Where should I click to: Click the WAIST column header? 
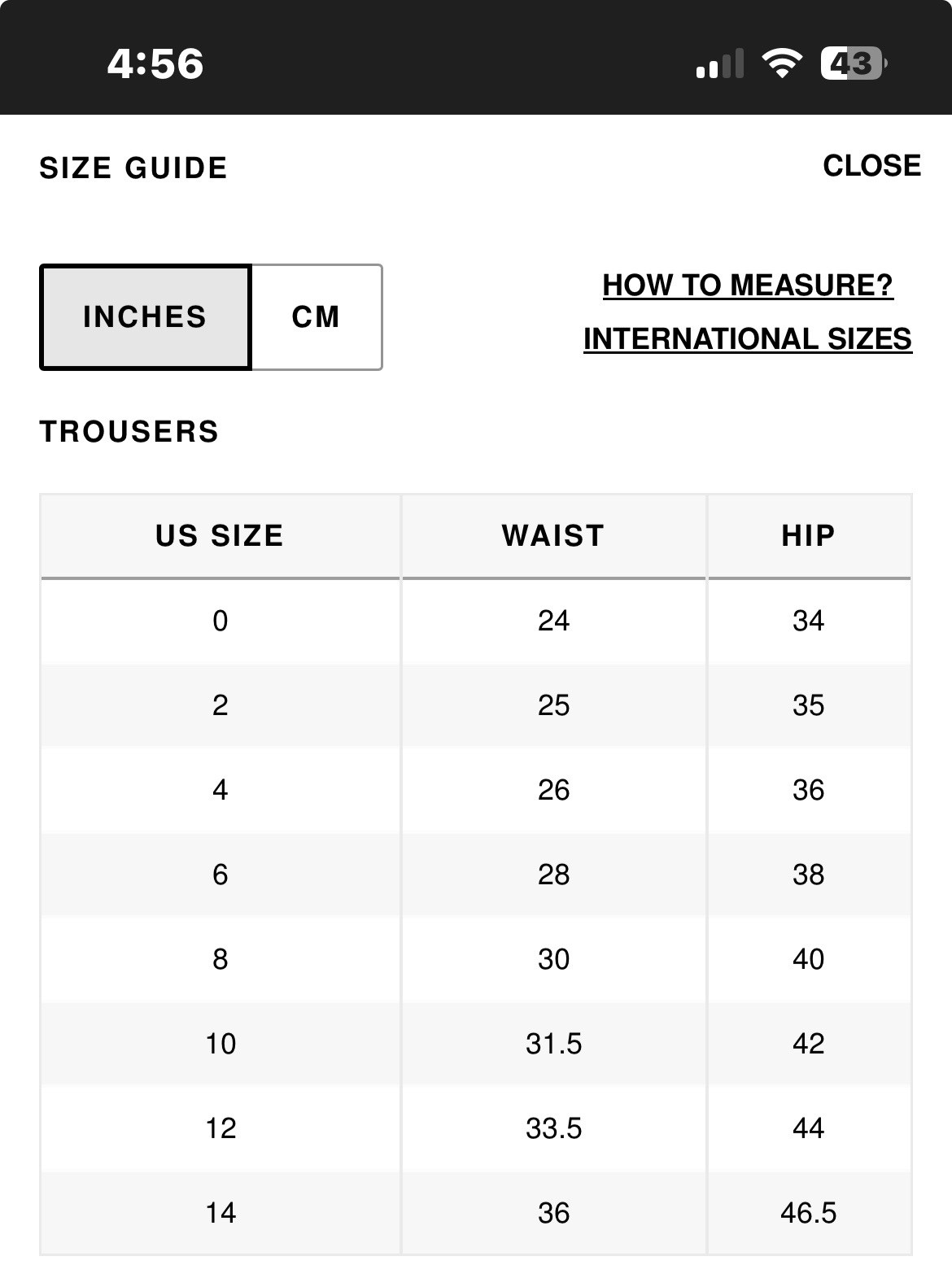point(553,536)
